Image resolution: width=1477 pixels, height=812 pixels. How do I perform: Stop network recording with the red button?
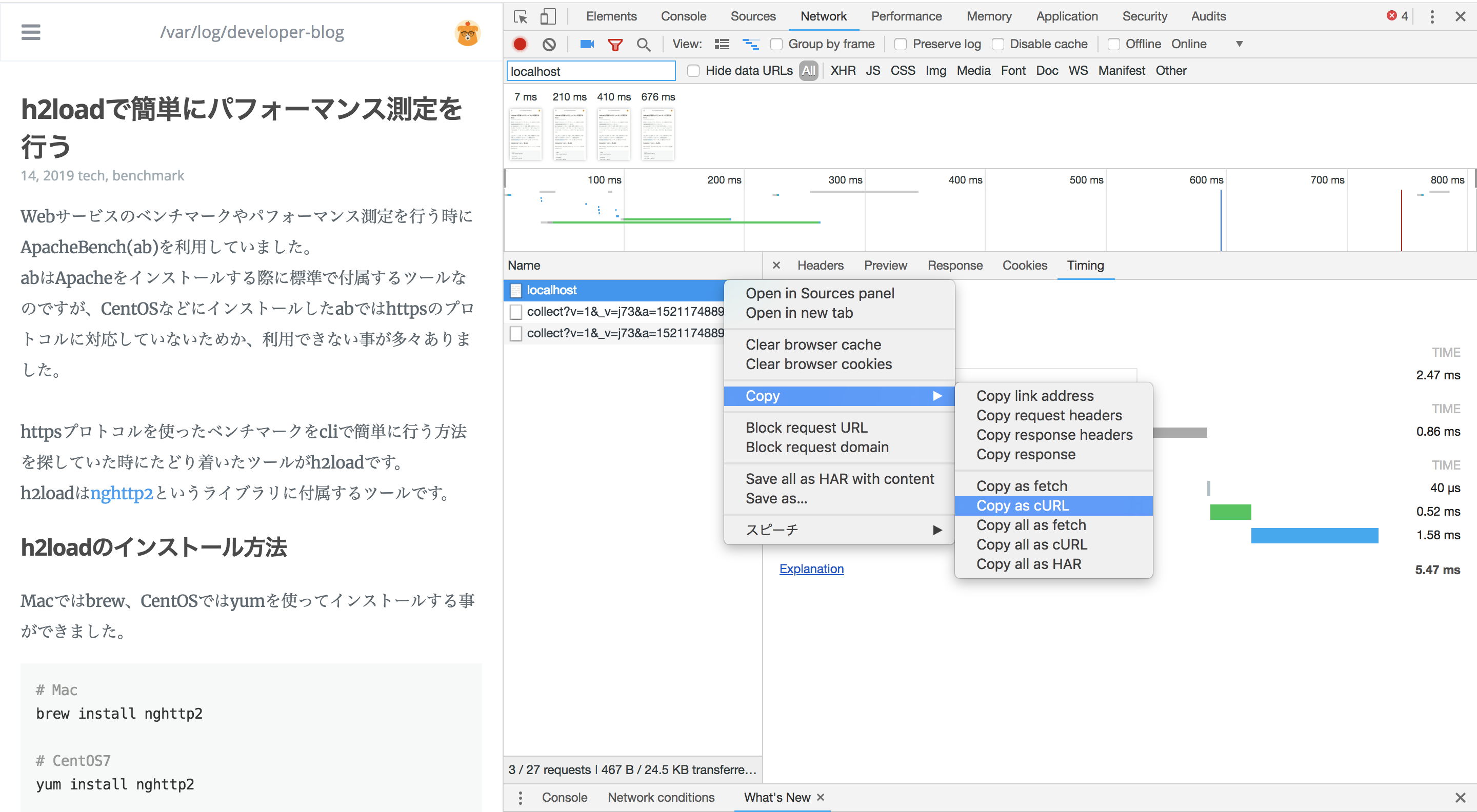pos(520,44)
